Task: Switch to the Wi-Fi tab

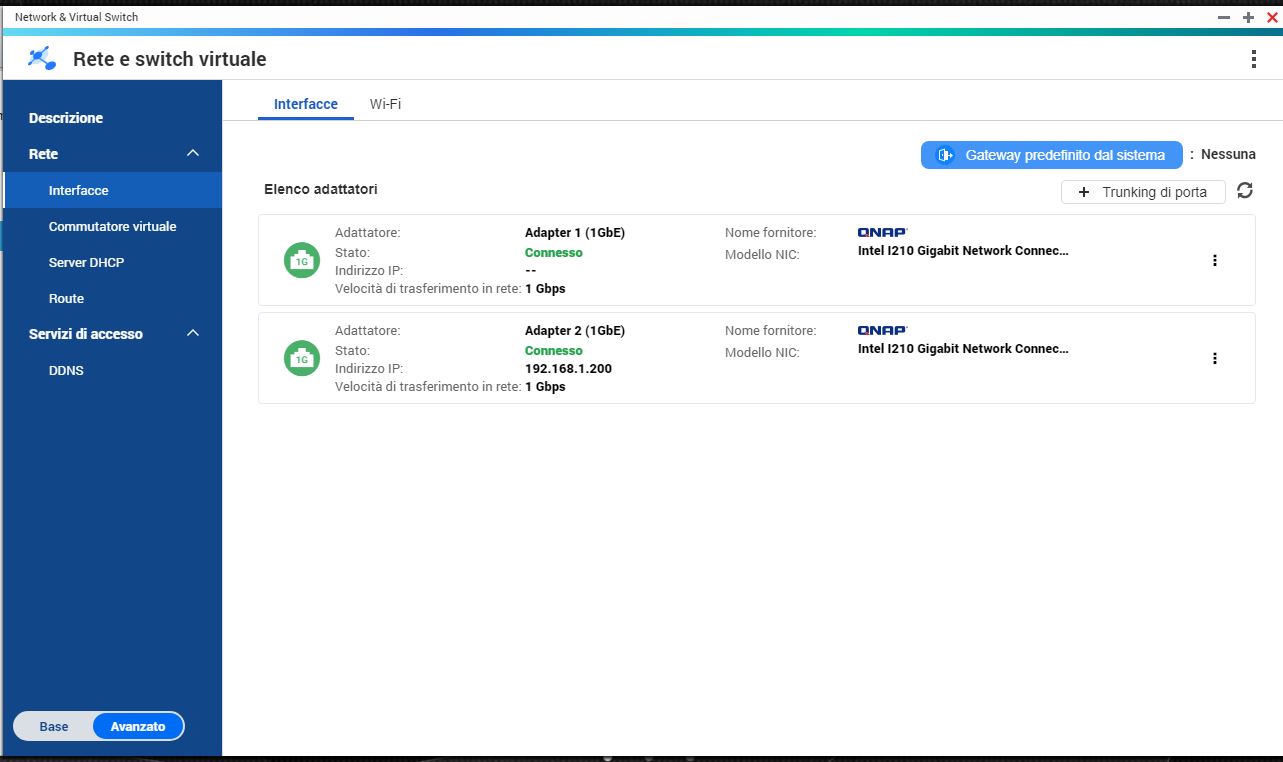Action: (385, 104)
